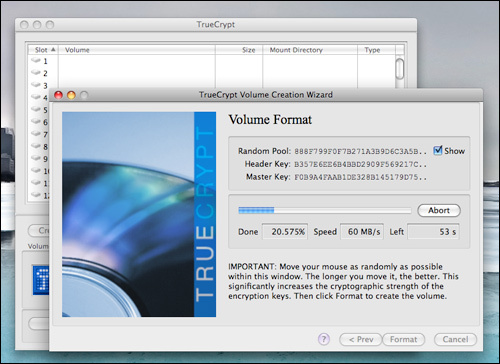The width and height of the screenshot is (500, 364).
Task: Click the formatting progress bar
Action: click(325, 210)
